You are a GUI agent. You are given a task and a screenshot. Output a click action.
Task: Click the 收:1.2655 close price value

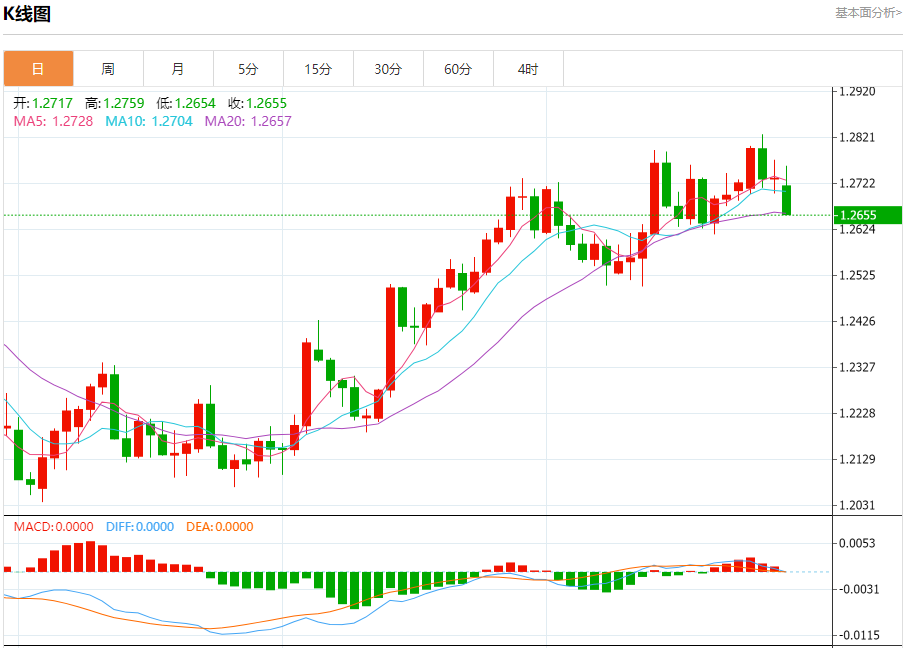tap(258, 104)
